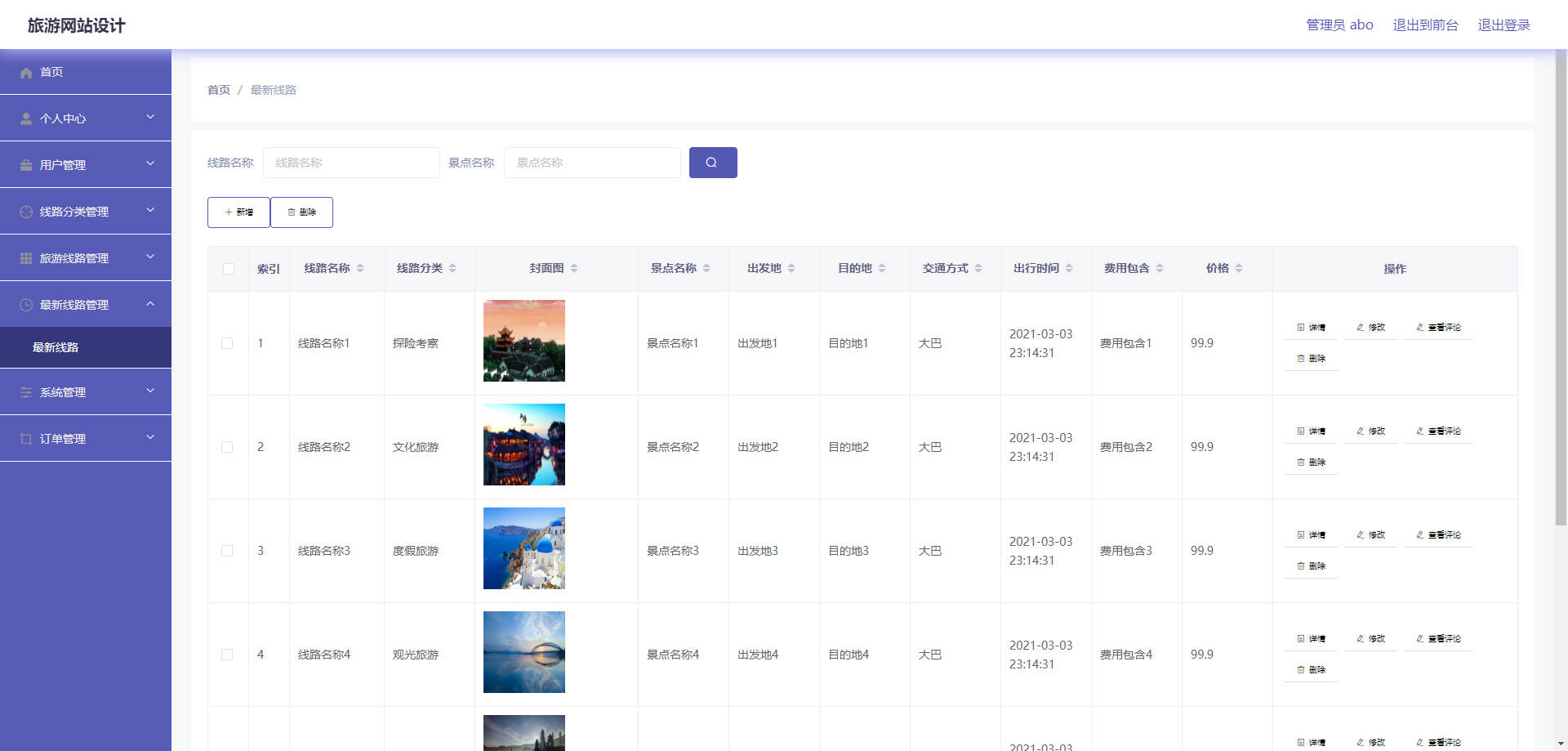1568x751 pixels.
Task: Sort by 价格 column arrows
Action: (1239, 268)
